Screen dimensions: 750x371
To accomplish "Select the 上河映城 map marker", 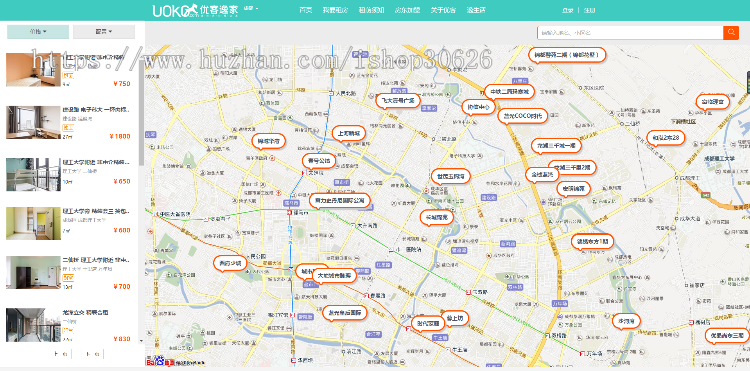I will tap(349, 133).
